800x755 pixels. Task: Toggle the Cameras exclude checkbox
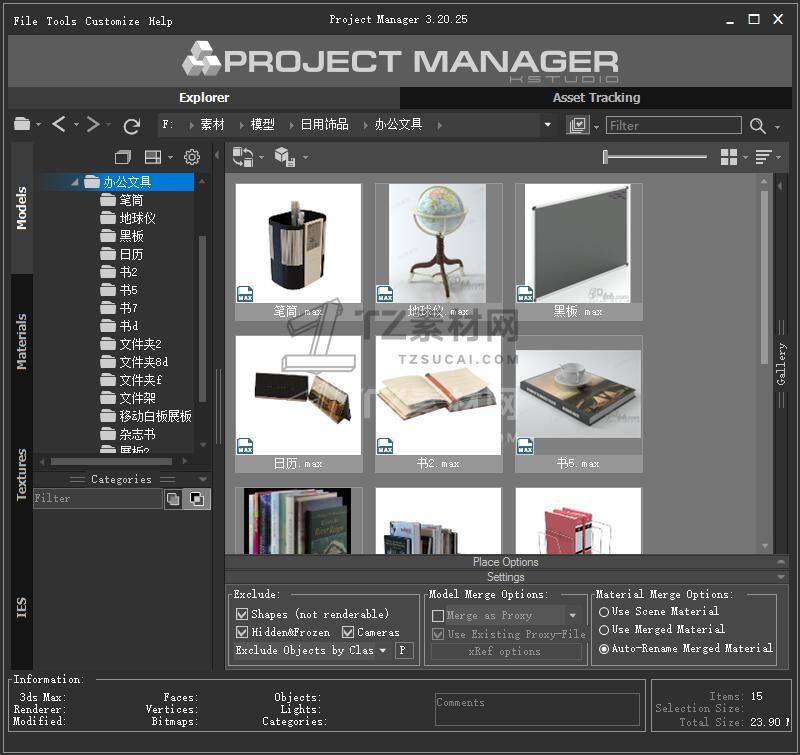[348, 632]
